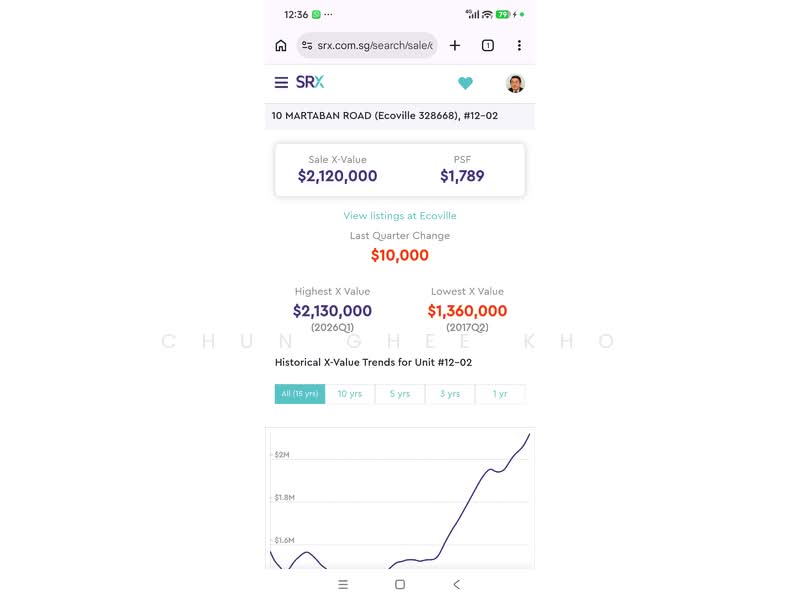Tap the site info icon in address bar
This screenshot has width=800, height=600.
click(x=307, y=45)
